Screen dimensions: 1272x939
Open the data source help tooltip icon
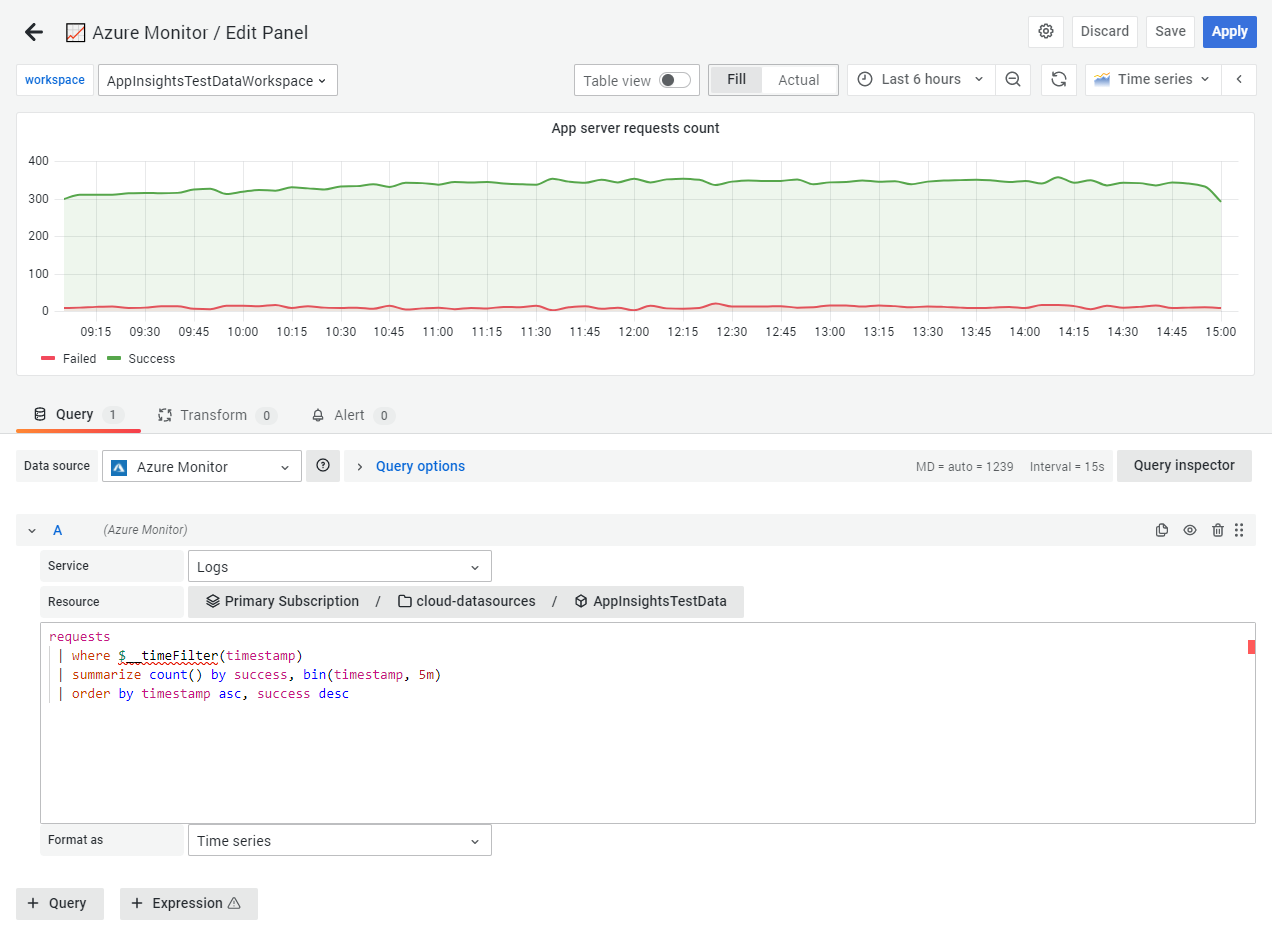point(322,465)
